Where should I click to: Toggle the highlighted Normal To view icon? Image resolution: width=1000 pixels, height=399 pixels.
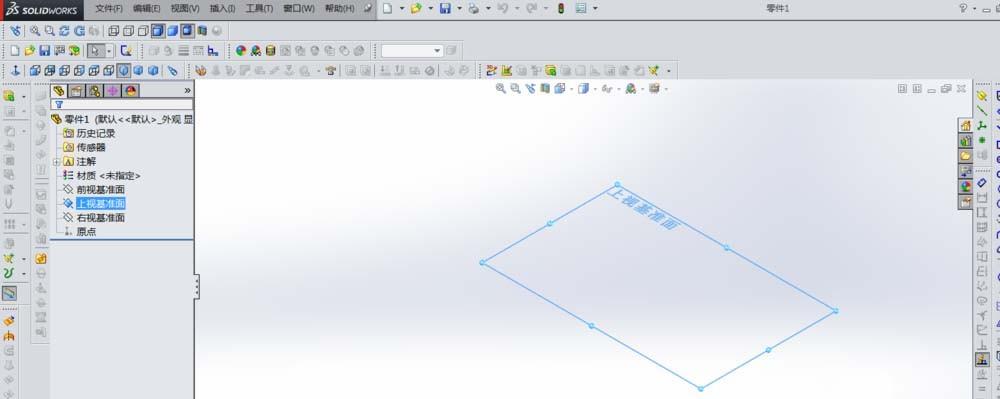point(123,70)
